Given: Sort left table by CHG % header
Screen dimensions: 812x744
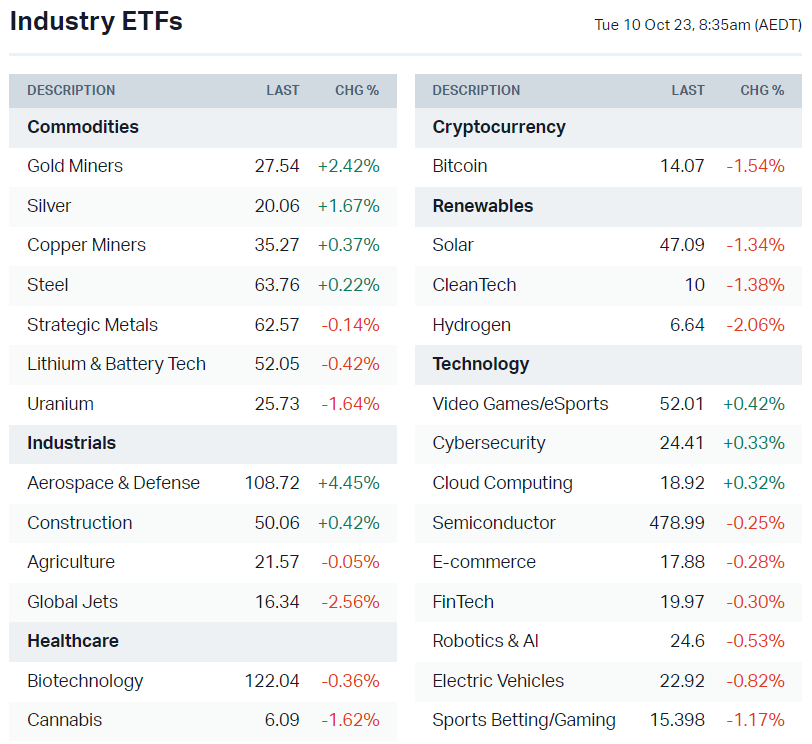Looking at the screenshot, I should click(x=357, y=90).
